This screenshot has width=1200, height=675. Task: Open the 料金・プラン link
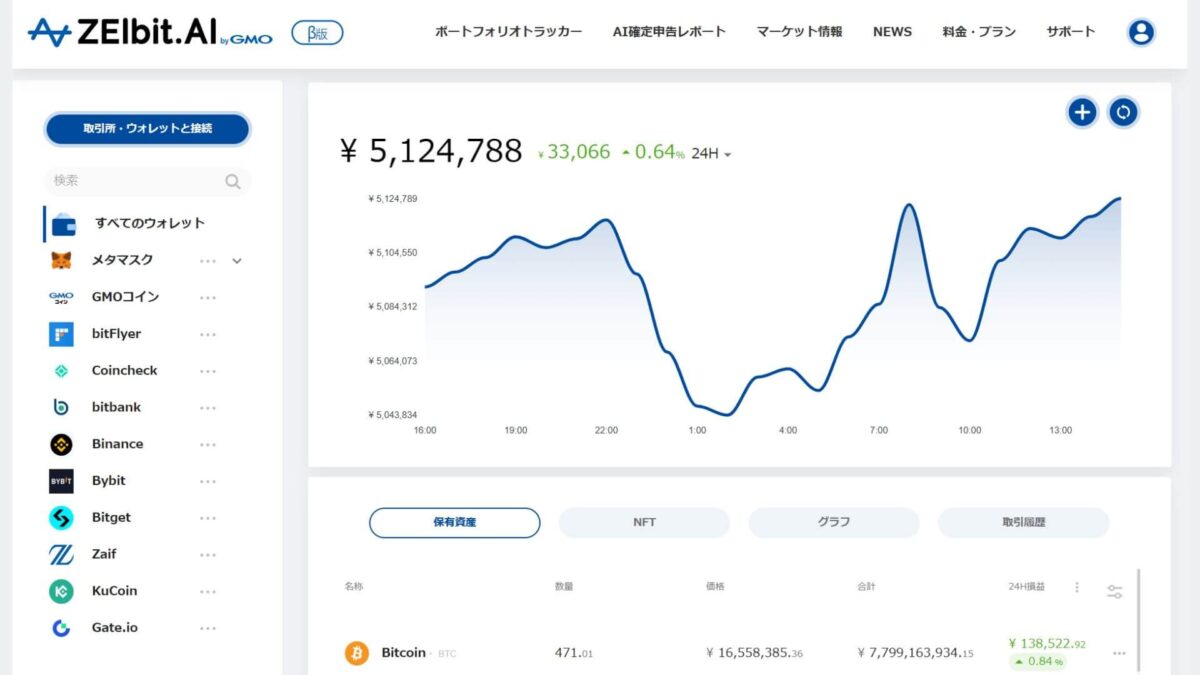pos(978,32)
